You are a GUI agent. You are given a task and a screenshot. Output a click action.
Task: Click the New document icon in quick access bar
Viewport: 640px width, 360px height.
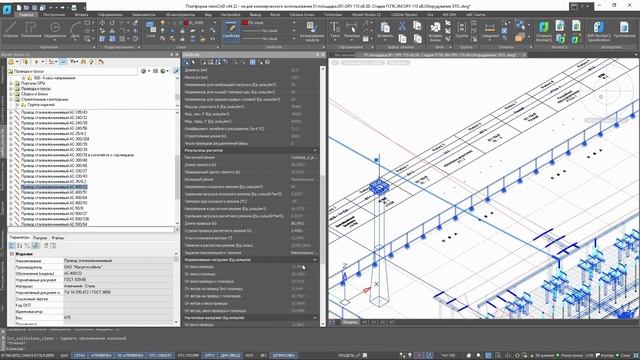(x=19, y=7)
